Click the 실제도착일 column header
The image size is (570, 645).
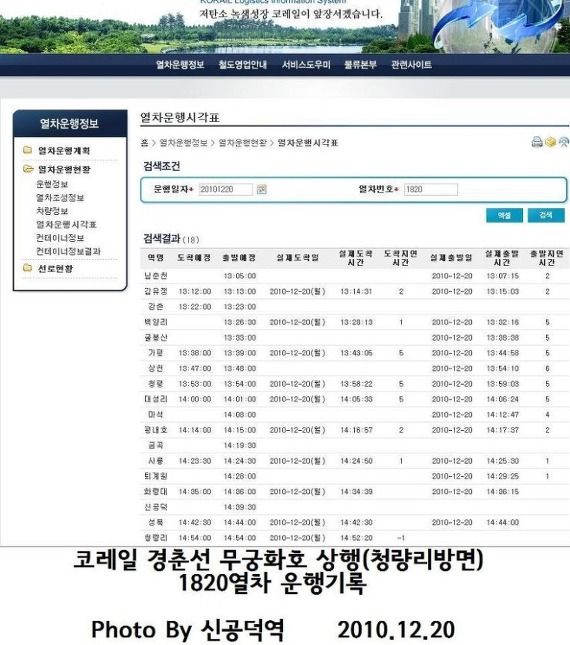pos(297,258)
